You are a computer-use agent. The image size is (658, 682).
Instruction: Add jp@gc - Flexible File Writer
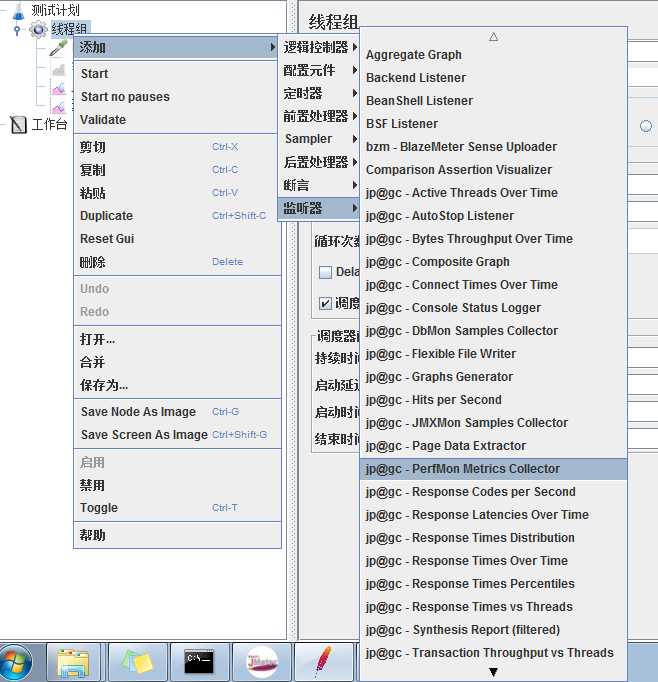click(x=493, y=354)
